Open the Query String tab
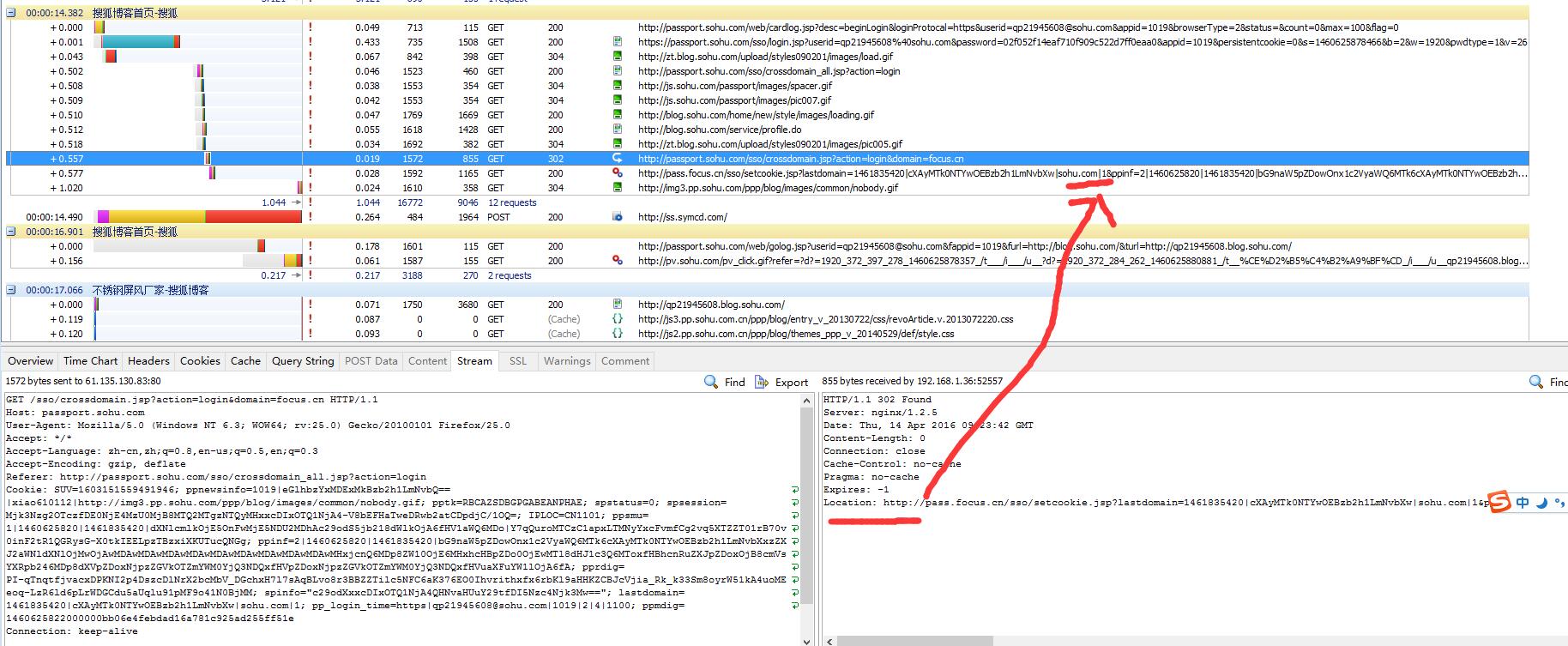This screenshot has width=1568, height=646. 303,361
